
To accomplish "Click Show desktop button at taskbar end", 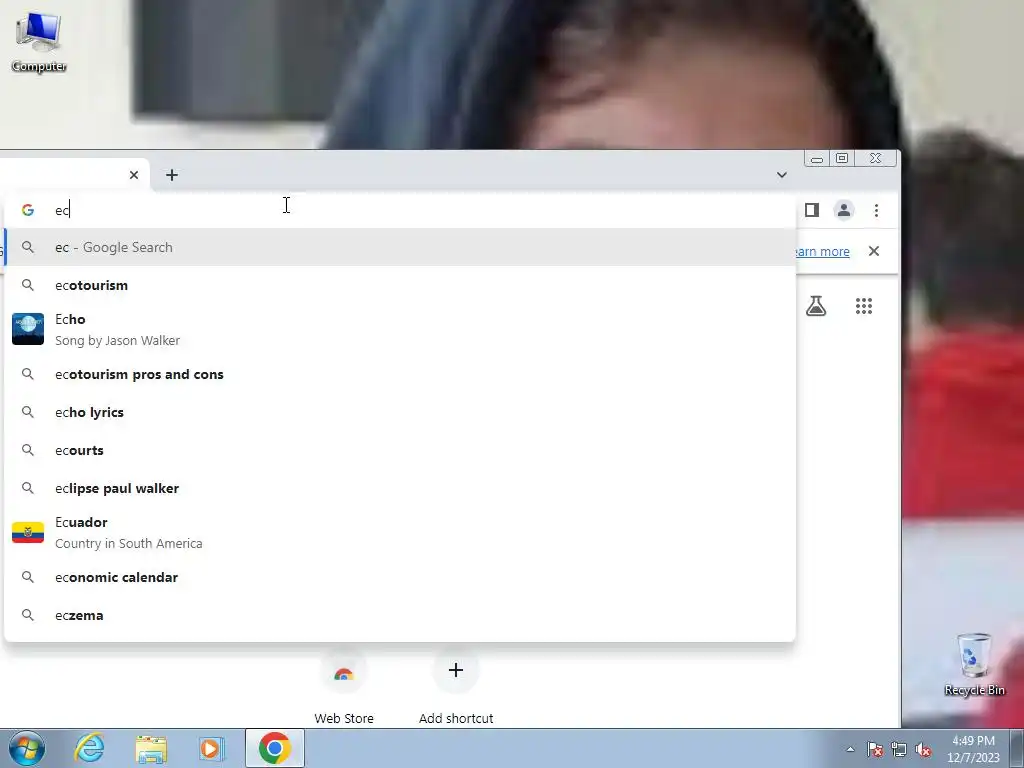I will coord(1017,749).
